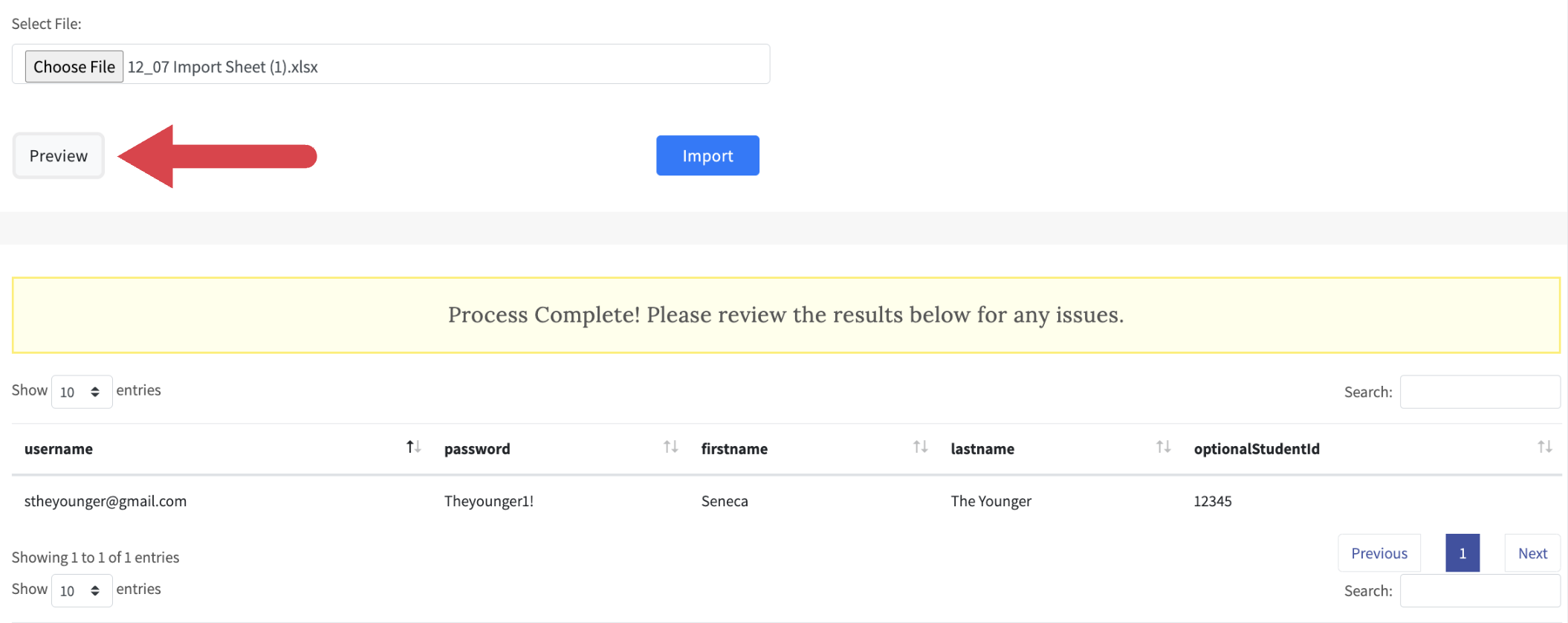1568x623 pixels.
Task: Sort by optionalStudentId column arrows icon
Action: point(1544,448)
